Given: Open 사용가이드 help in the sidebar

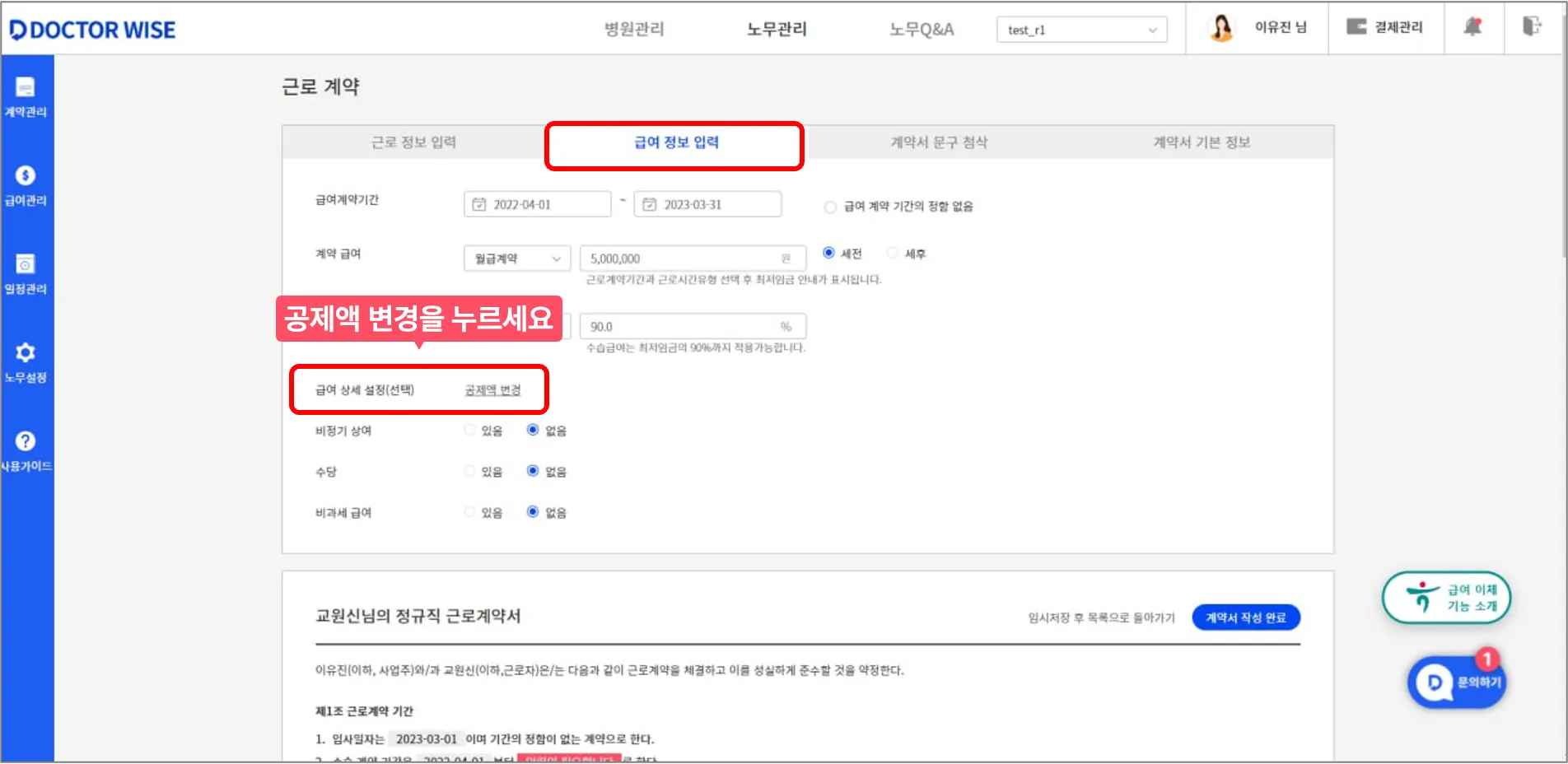Looking at the screenshot, I should tap(26, 451).
